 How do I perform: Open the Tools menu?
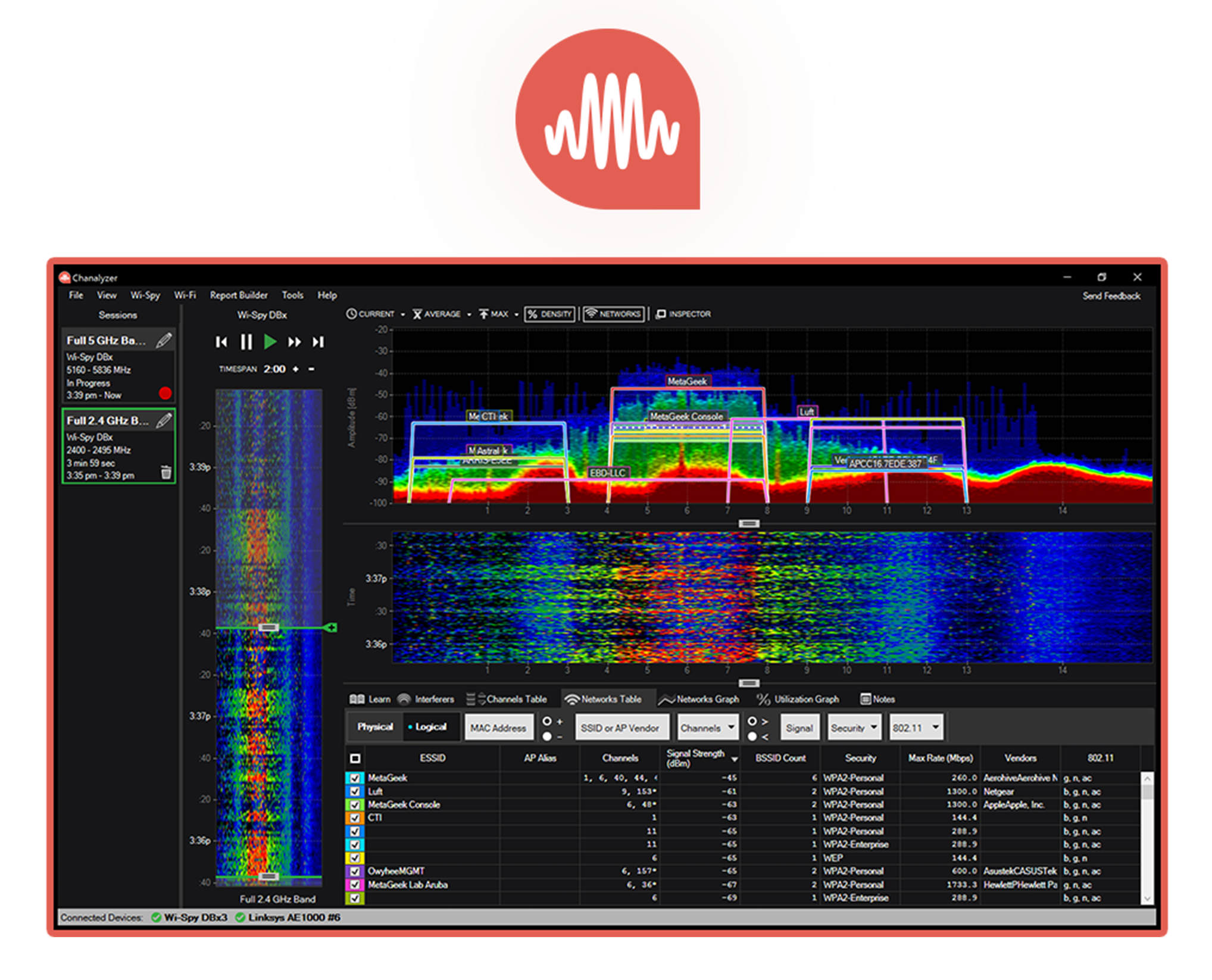[292, 295]
